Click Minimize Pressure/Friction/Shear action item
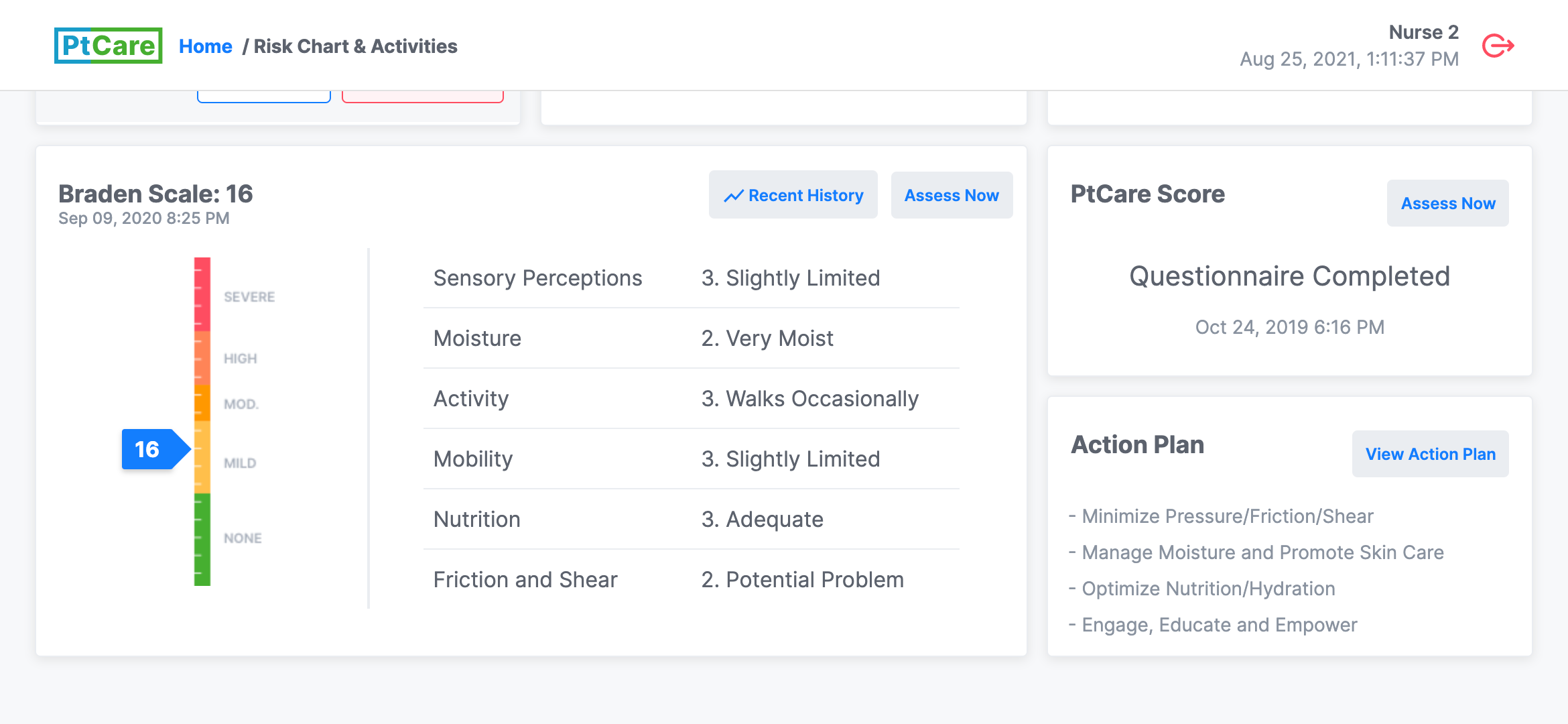Image resolution: width=1568 pixels, height=724 pixels. [1227, 516]
